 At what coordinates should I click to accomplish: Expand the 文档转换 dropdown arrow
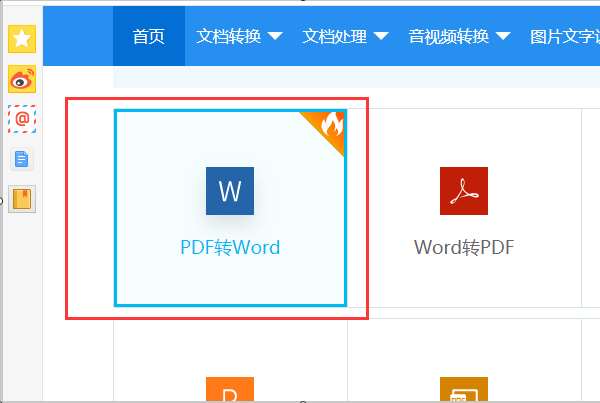click(x=275, y=36)
